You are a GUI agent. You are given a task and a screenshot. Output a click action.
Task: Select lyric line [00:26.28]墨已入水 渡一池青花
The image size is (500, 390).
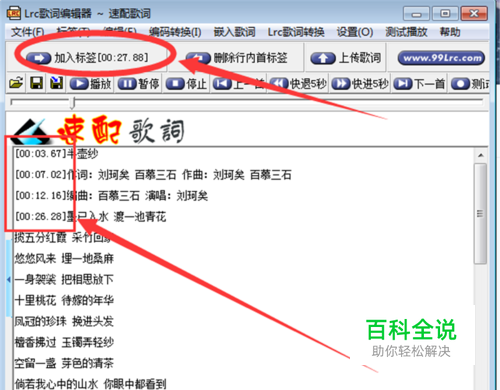[91, 217]
